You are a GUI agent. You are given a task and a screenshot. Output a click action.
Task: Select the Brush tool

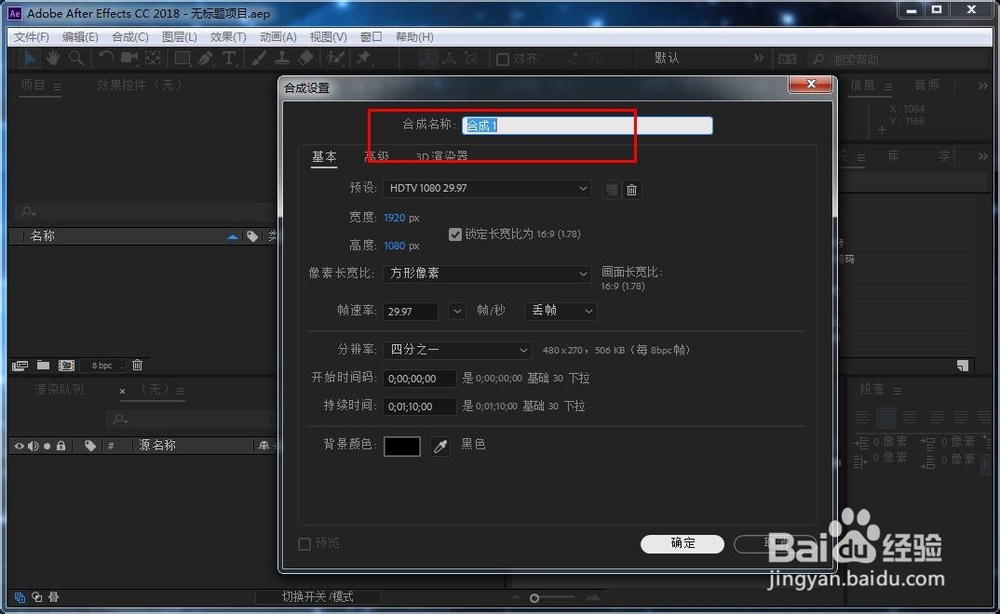click(x=258, y=59)
